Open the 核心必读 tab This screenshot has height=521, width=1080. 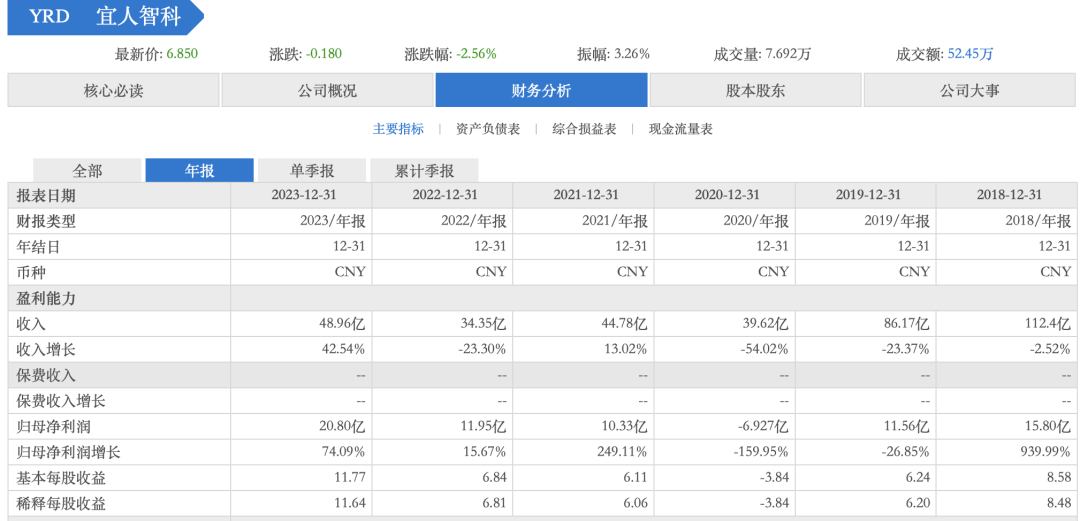(114, 90)
